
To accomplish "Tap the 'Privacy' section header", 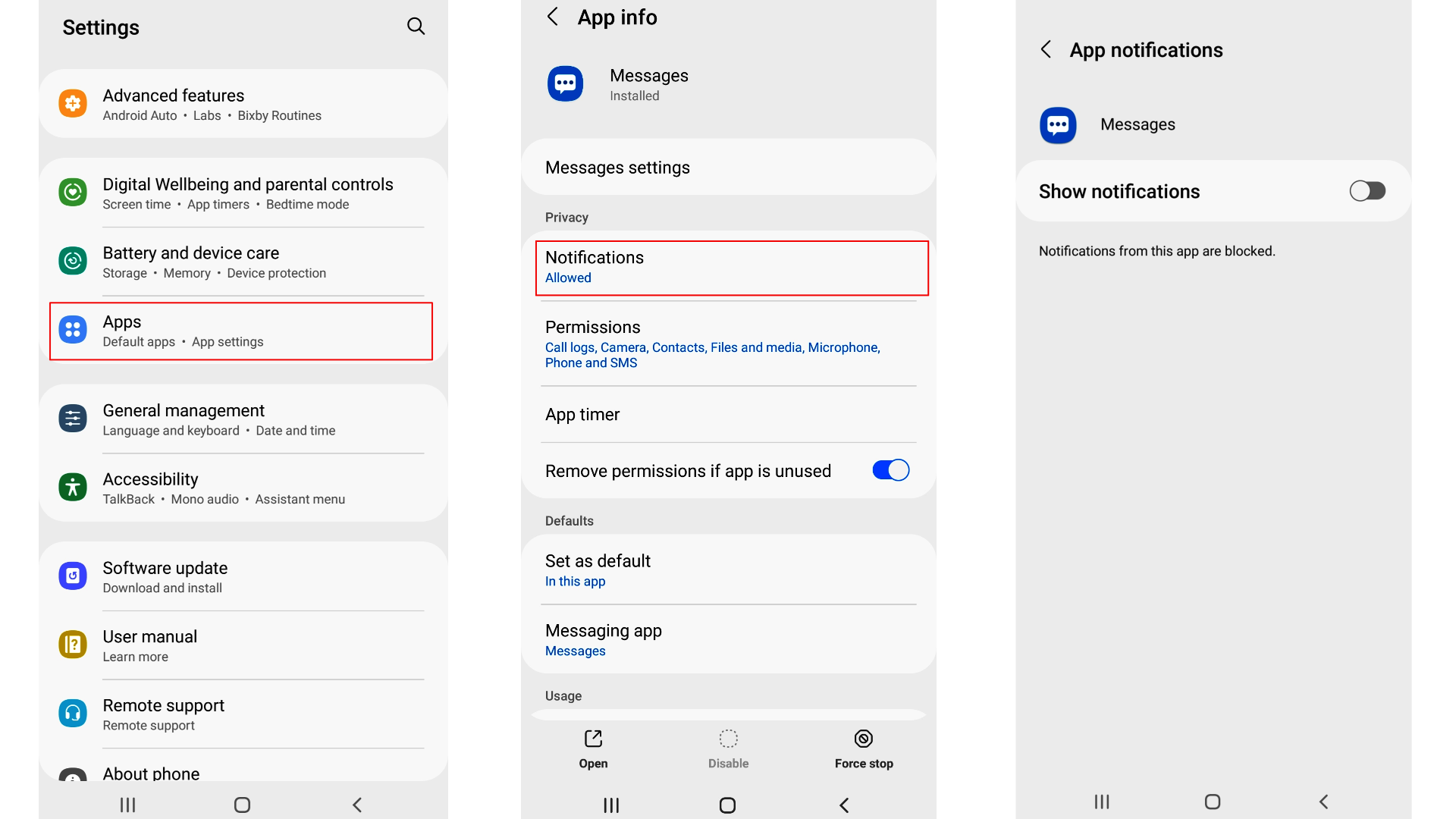I will [x=566, y=218].
